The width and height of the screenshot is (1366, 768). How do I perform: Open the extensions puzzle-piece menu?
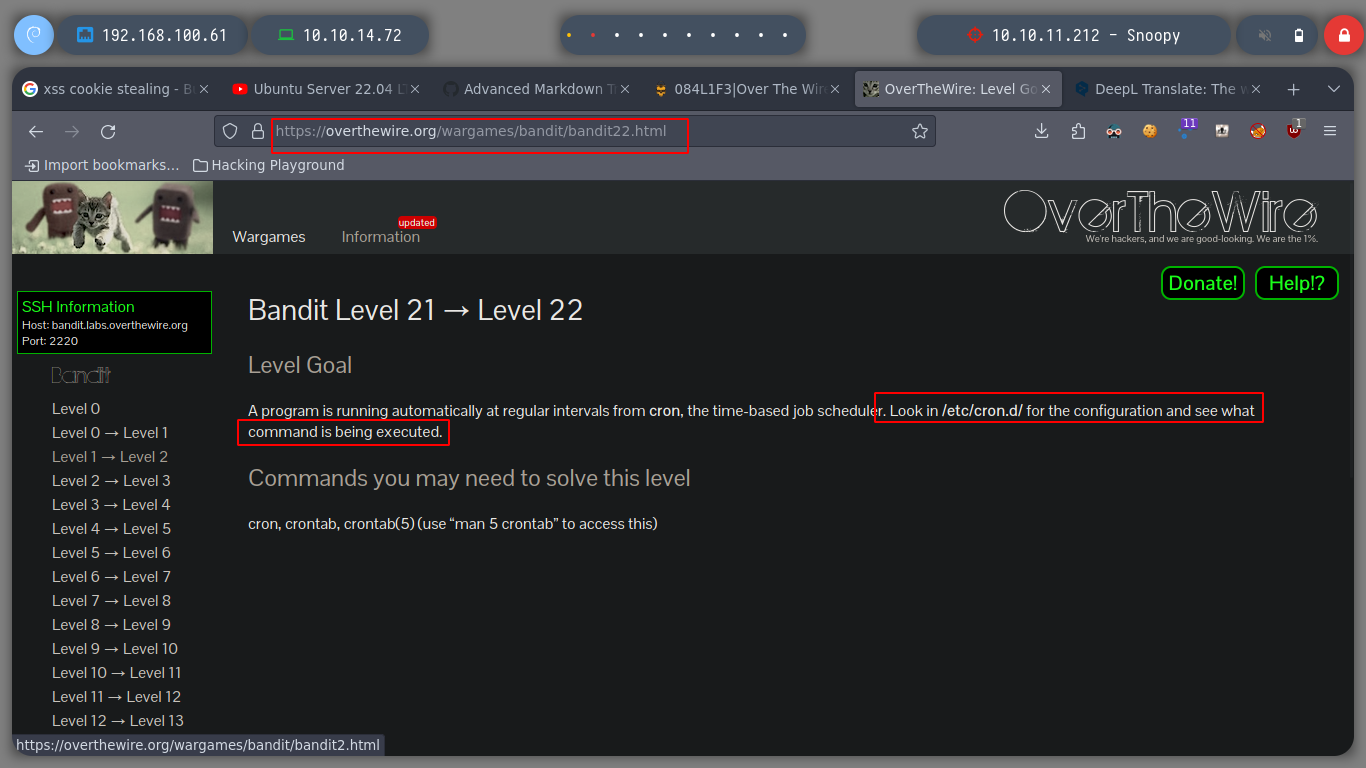(x=1078, y=131)
